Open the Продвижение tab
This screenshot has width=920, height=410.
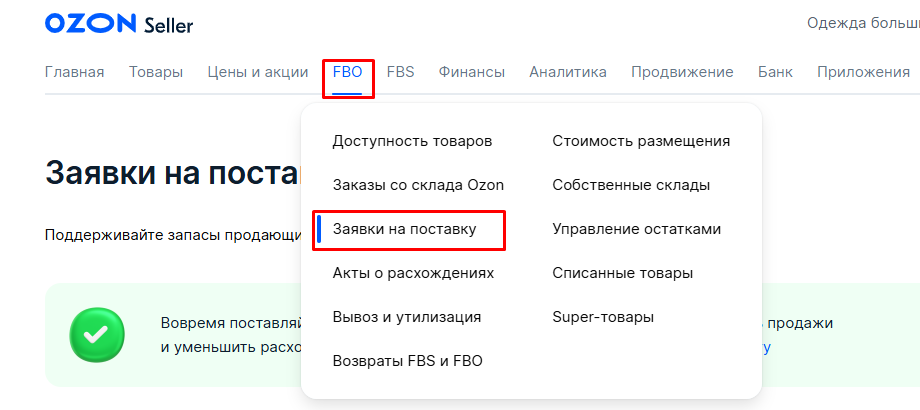682,72
